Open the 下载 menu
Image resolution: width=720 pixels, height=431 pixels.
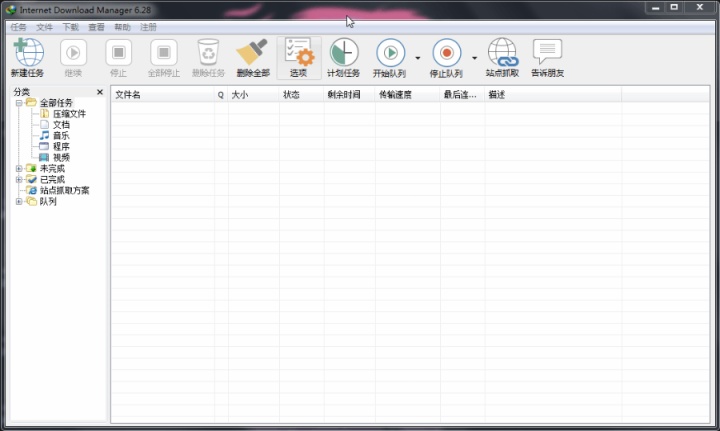click(x=71, y=27)
